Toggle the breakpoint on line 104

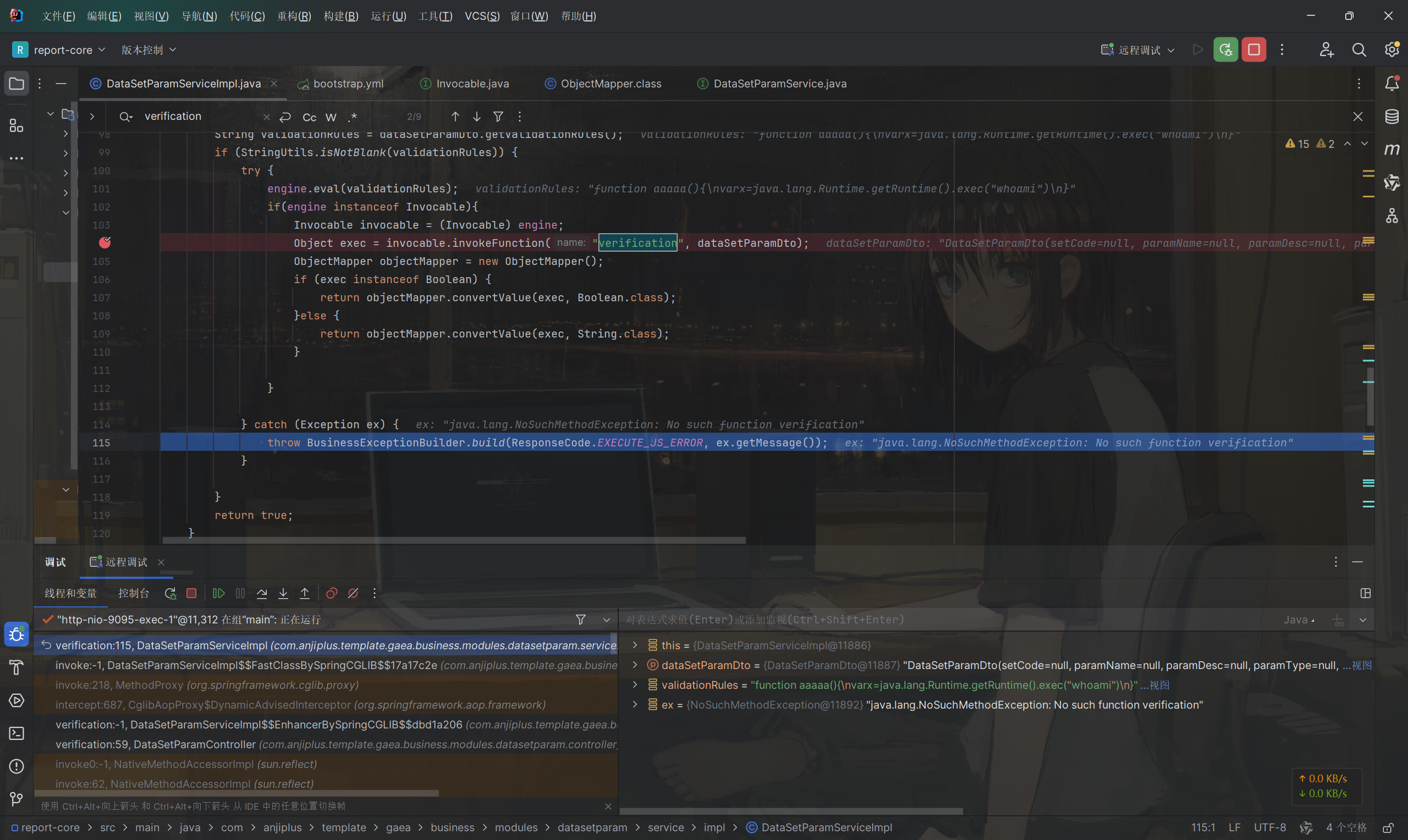105,243
